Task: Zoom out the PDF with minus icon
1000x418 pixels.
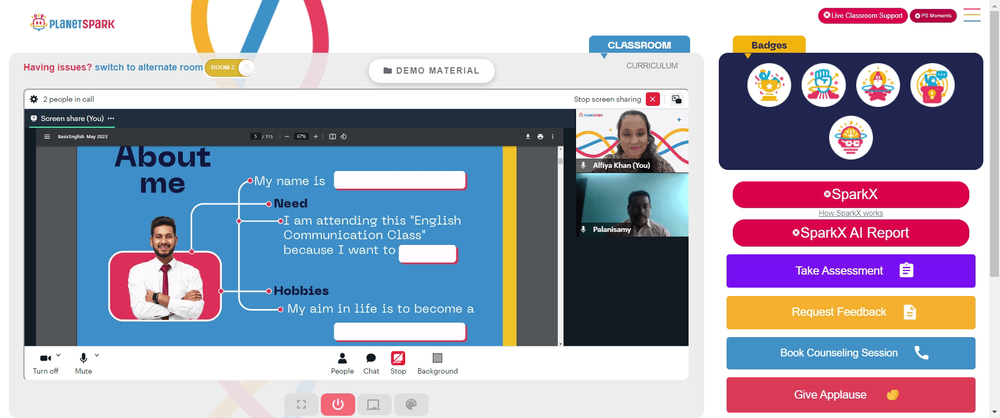Action: (x=287, y=137)
